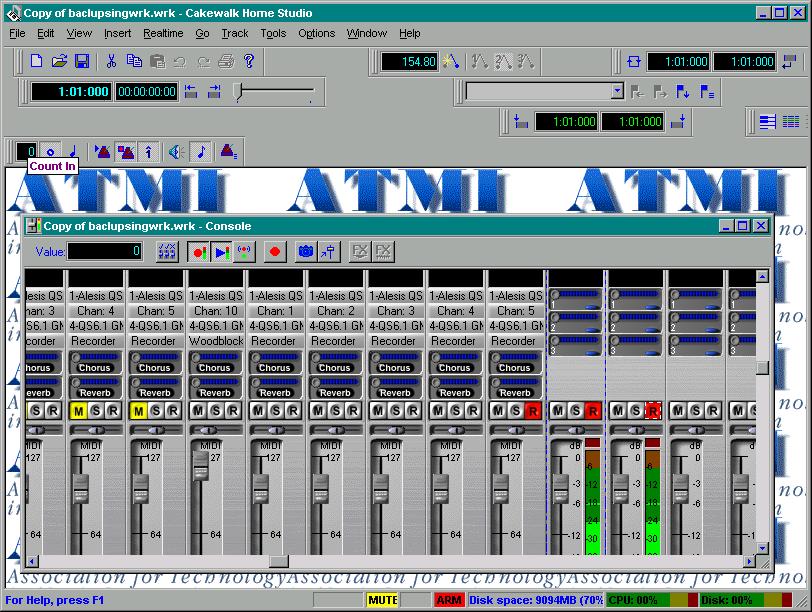Open metronome settings icon with lines

click(228, 152)
